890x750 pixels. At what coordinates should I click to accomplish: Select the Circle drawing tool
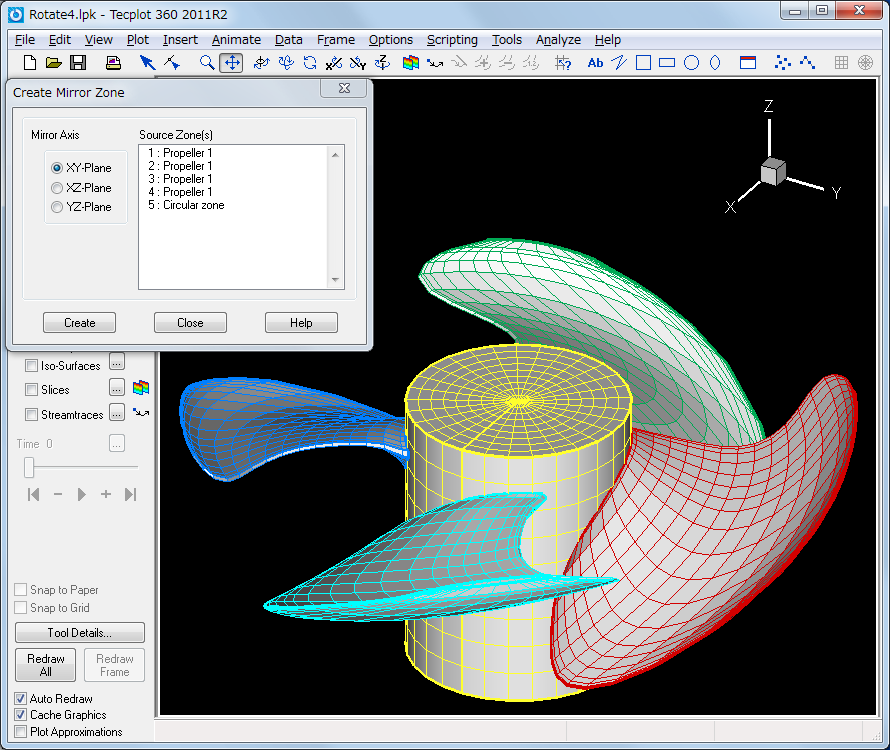pyautogui.click(x=691, y=62)
